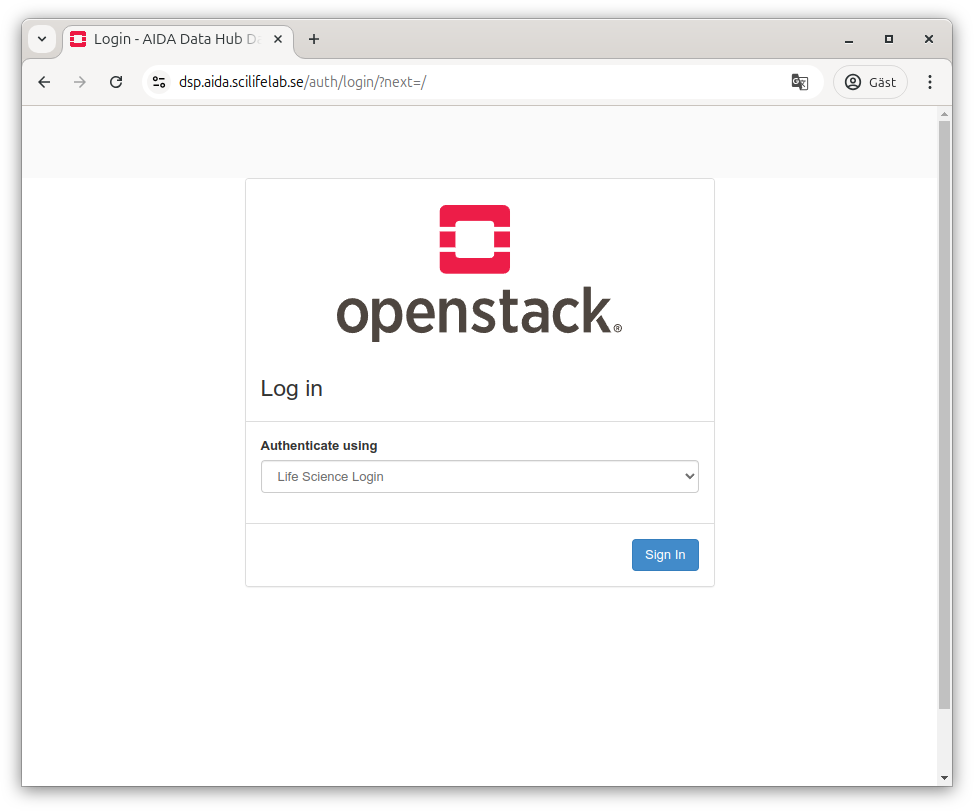Click the browser back arrow
The height and width of the screenshot is (811, 974).
pyautogui.click(x=44, y=82)
